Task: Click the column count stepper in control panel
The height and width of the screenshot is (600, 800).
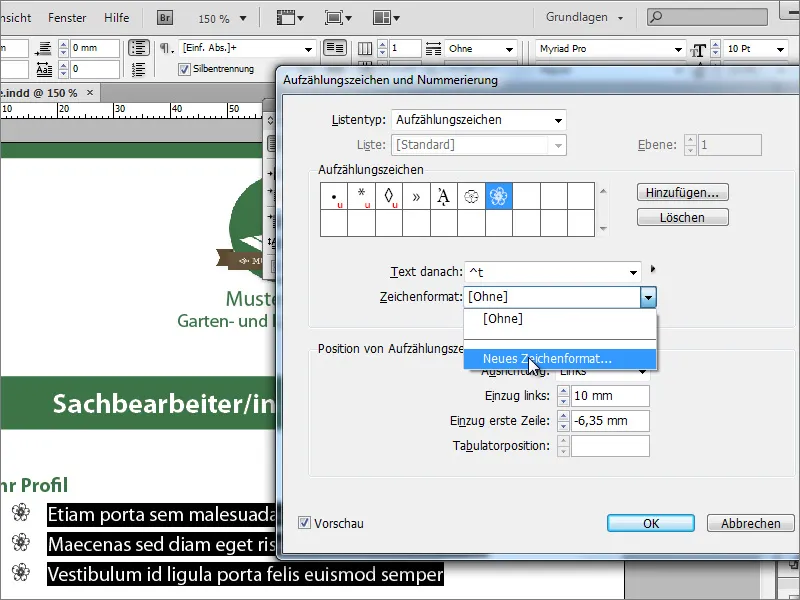Action: 382,48
